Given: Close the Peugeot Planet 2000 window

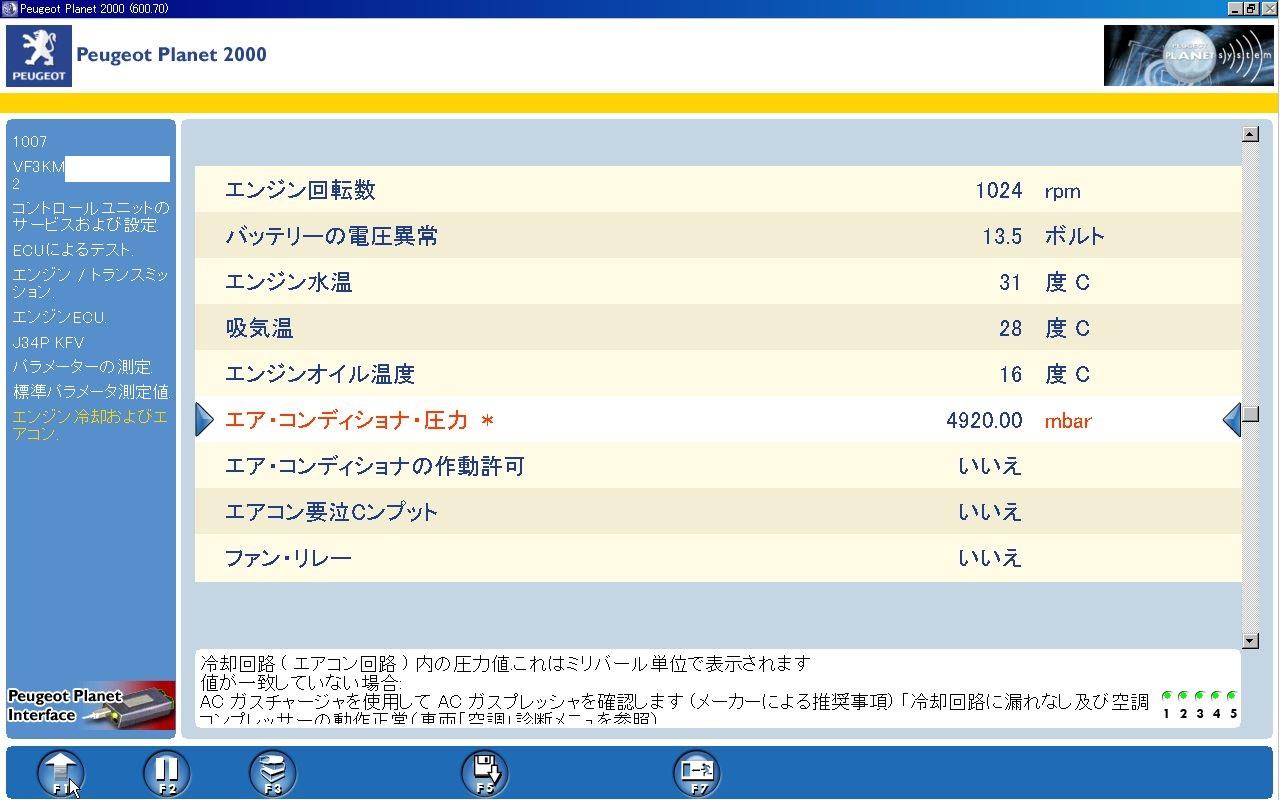Looking at the screenshot, I should [1269, 9].
